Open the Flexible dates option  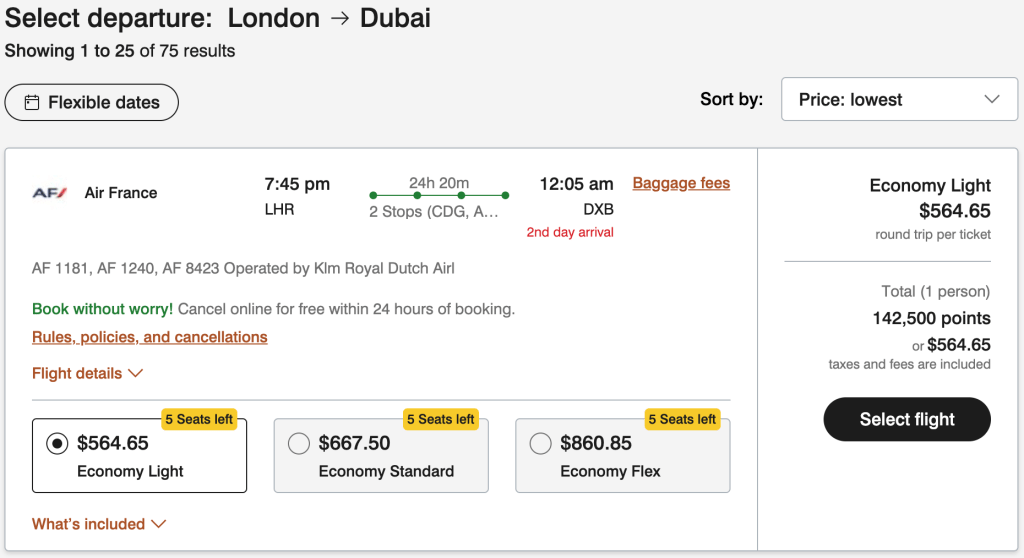pyautogui.click(x=92, y=102)
